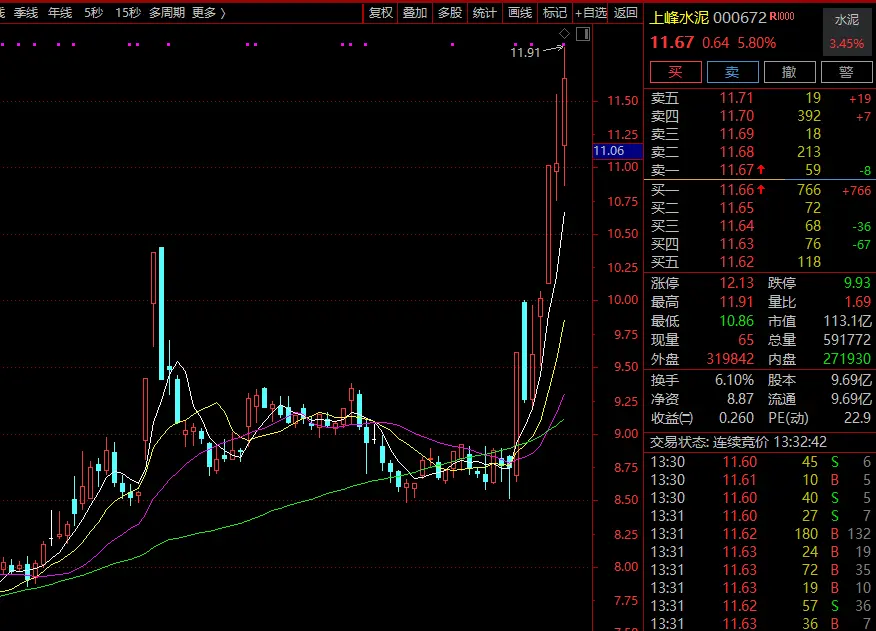
Task: Open the 画线 drawing tool
Action: click(x=520, y=13)
